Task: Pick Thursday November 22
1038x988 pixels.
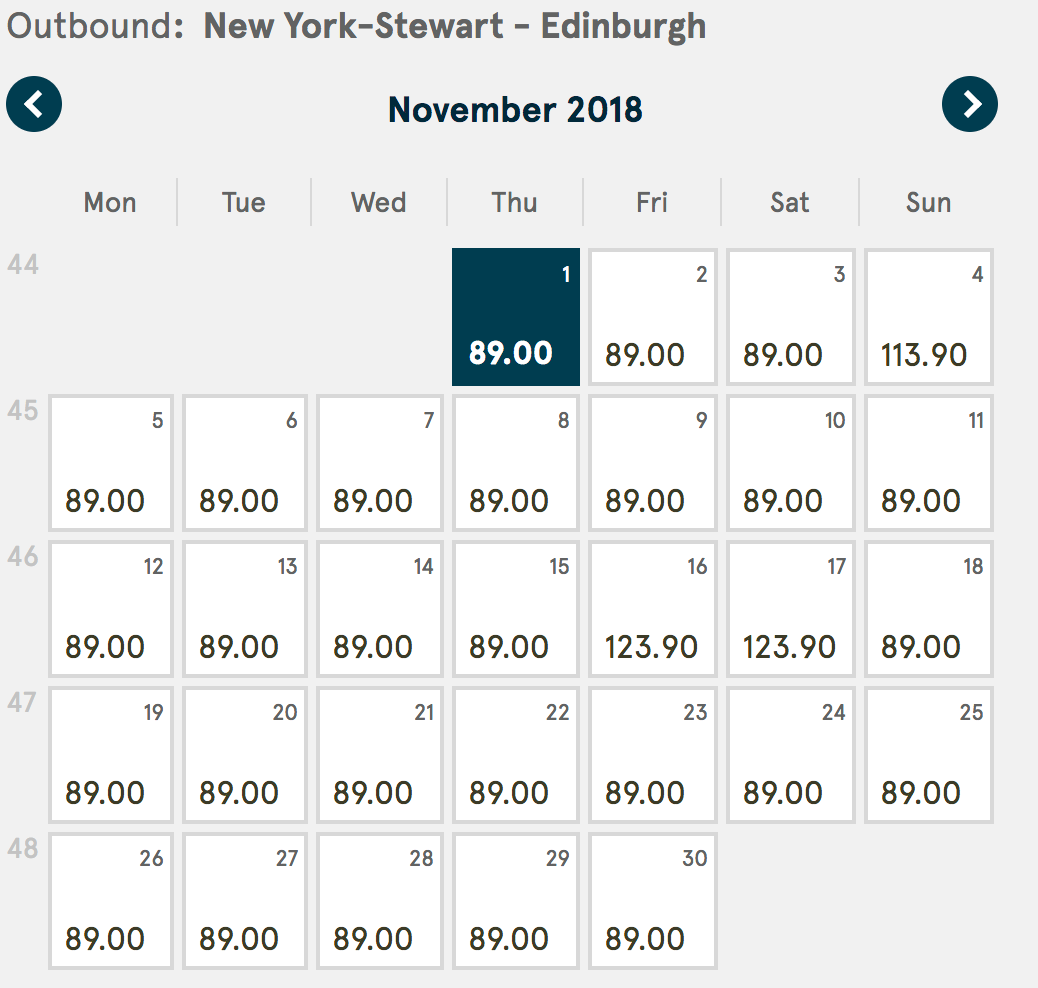Action: click(x=515, y=755)
